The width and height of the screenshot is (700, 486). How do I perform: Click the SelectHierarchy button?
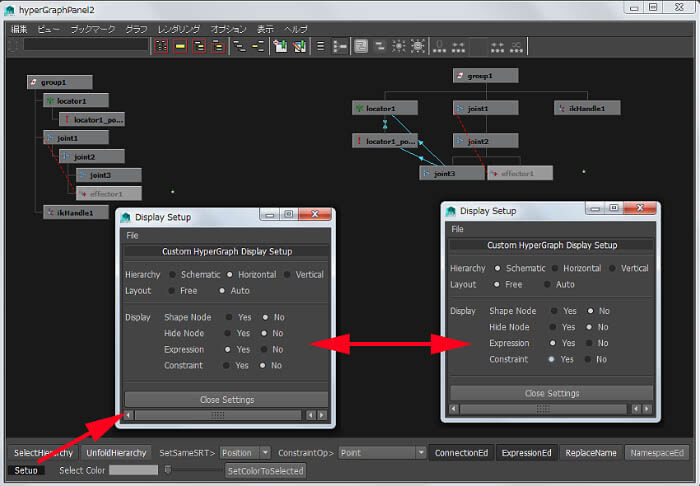coord(43,453)
